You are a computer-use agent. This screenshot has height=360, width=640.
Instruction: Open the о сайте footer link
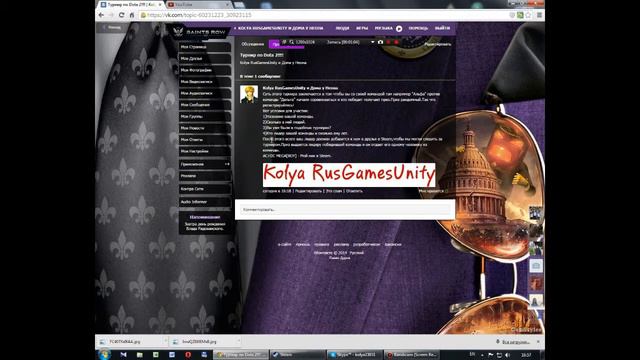pyautogui.click(x=284, y=244)
